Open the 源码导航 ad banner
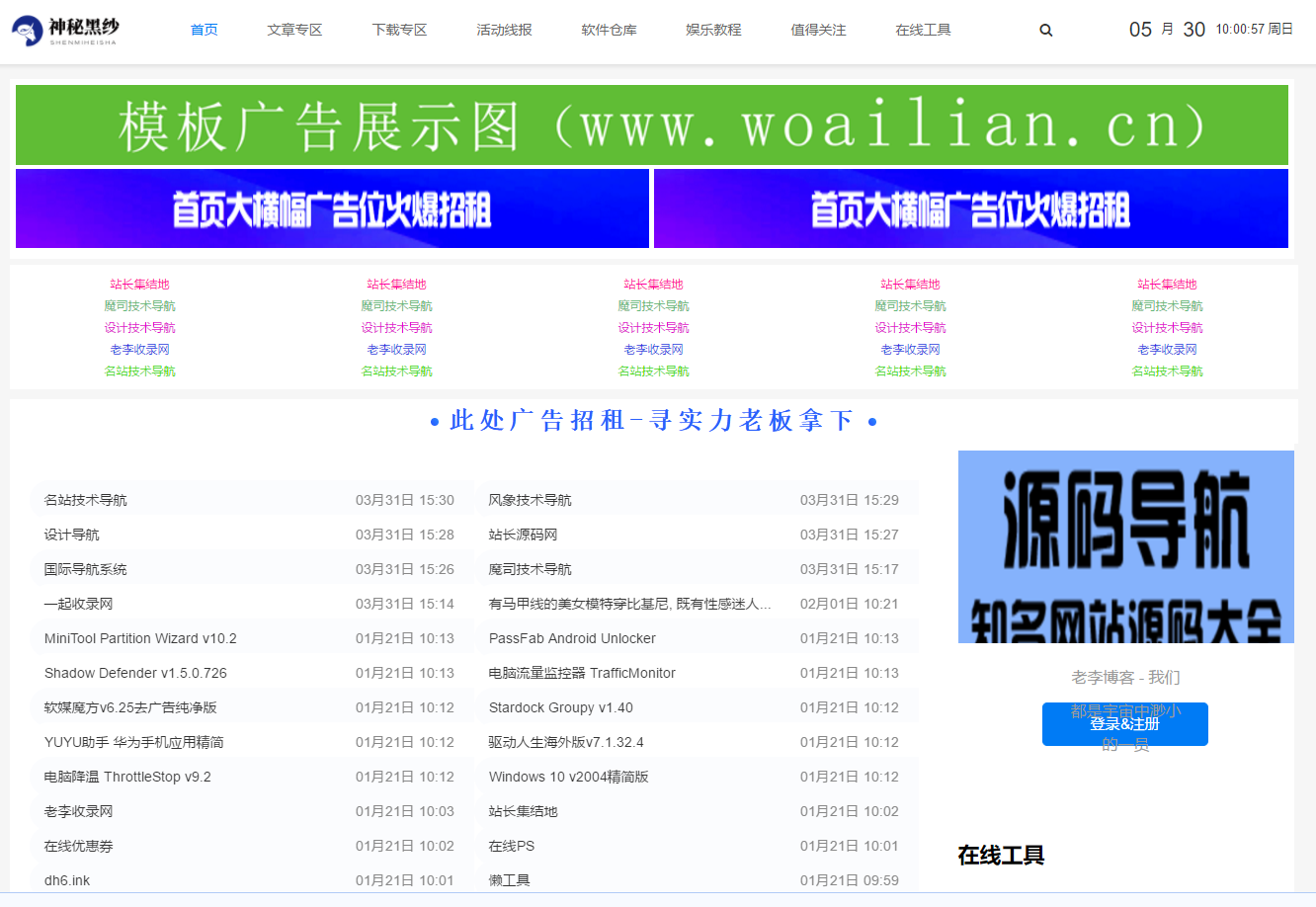1316x907 pixels. [x=1126, y=546]
